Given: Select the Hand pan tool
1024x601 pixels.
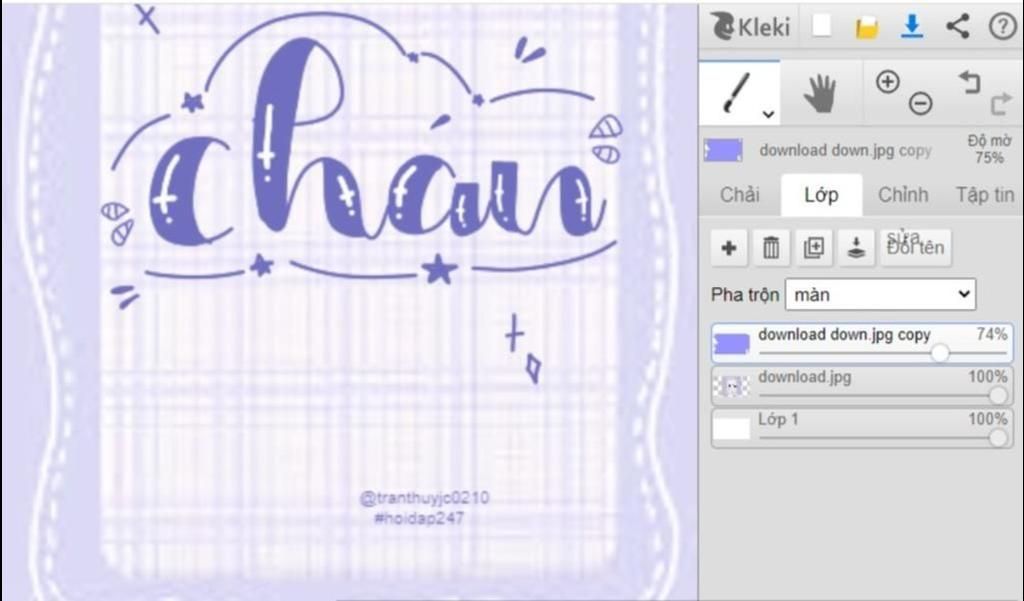Looking at the screenshot, I should [x=820, y=93].
